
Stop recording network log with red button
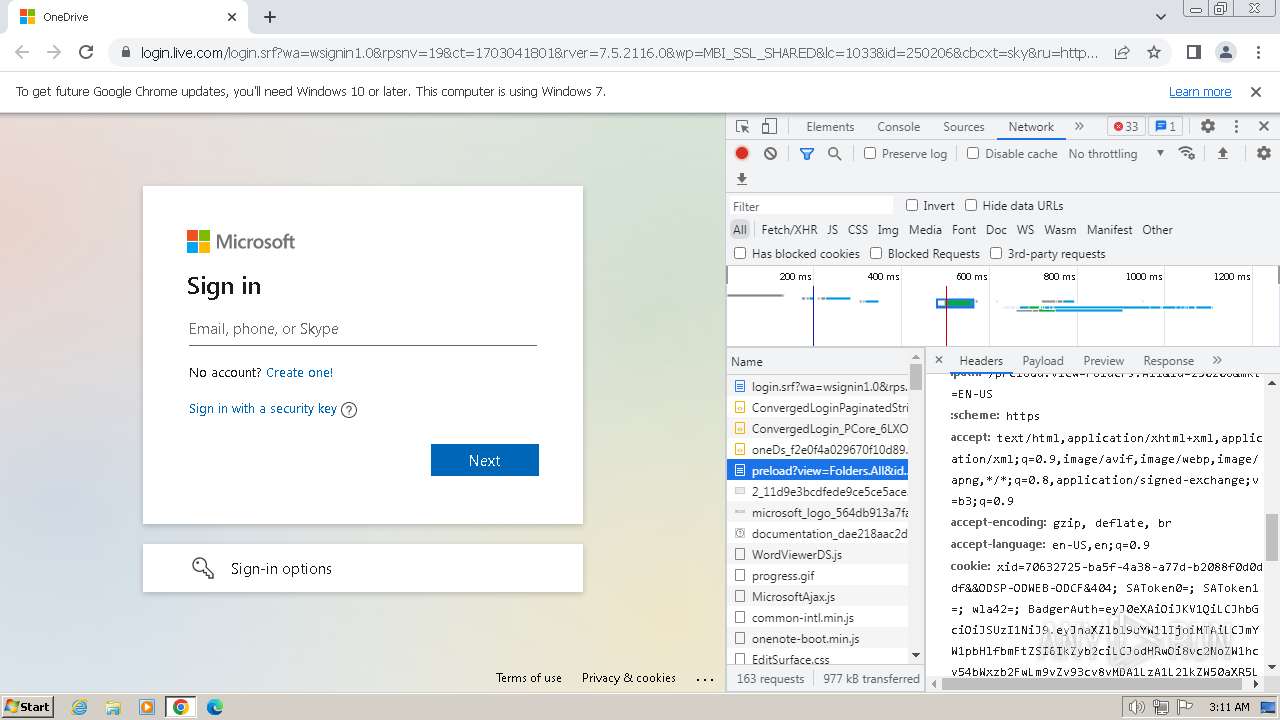[742, 153]
